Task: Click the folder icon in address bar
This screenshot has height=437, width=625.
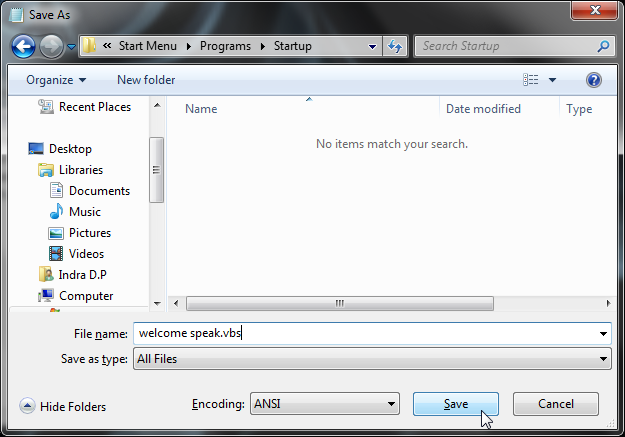Action: (x=89, y=46)
